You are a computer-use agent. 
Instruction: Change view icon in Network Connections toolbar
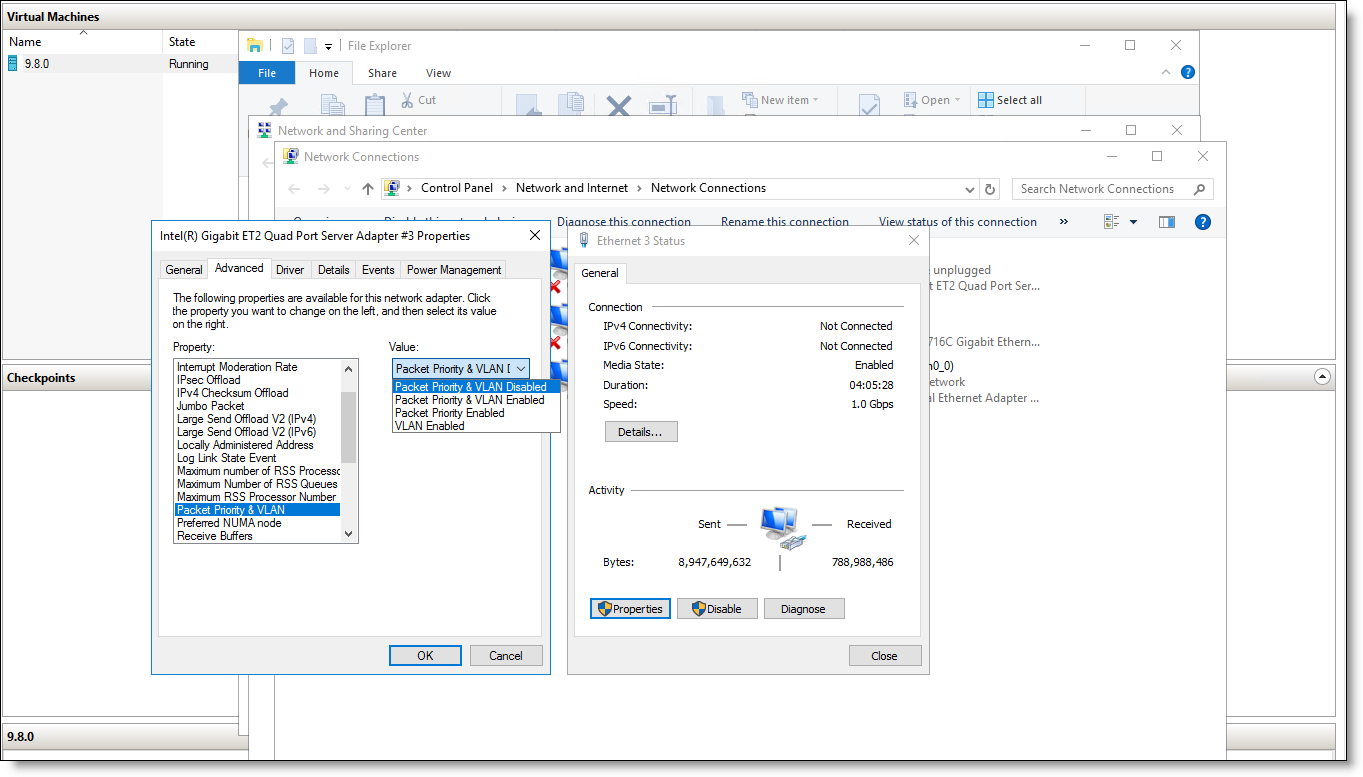1111,221
